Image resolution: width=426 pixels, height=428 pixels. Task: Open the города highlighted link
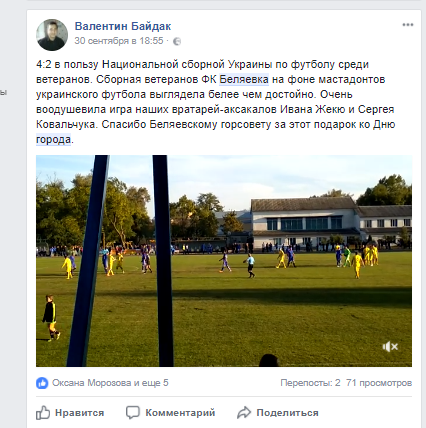[x=53, y=139]
